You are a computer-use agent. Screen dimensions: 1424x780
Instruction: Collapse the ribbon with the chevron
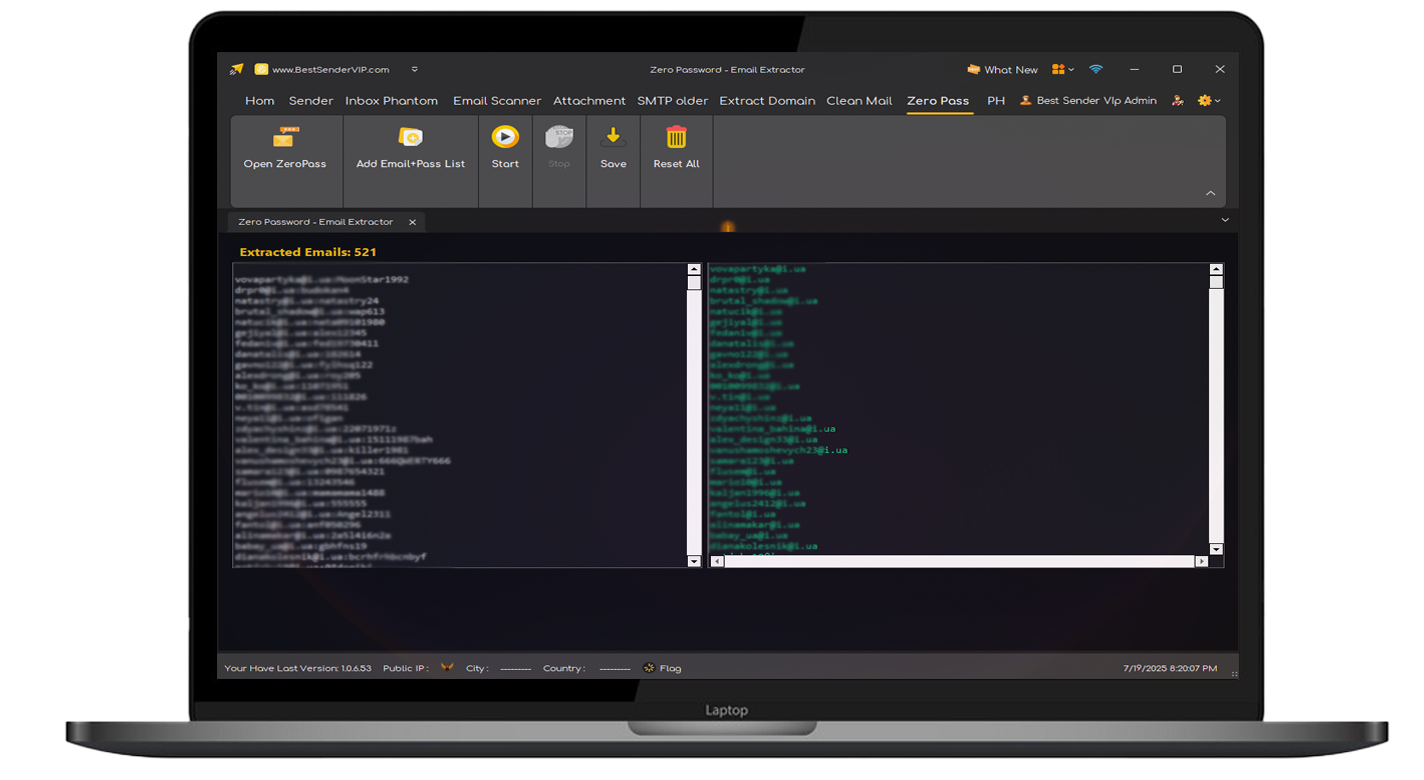click(x=1210, y=193)
